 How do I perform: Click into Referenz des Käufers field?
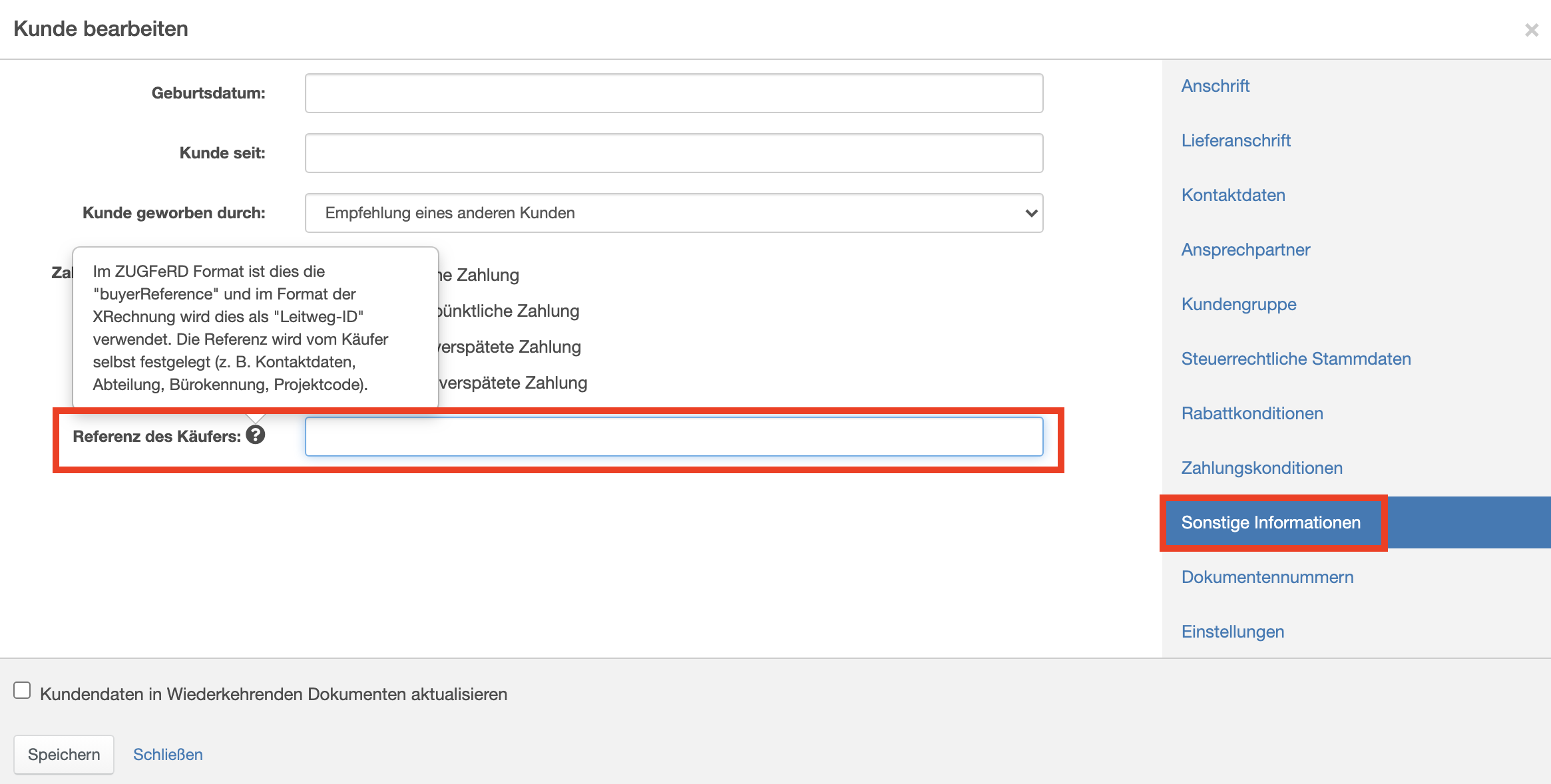[674, 437]
